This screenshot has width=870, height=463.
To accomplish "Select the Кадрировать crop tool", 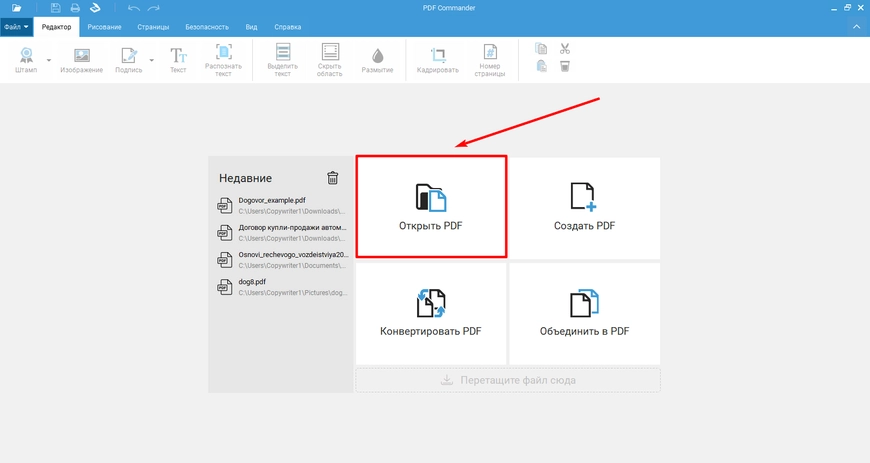I will click(x=438, y=60).
